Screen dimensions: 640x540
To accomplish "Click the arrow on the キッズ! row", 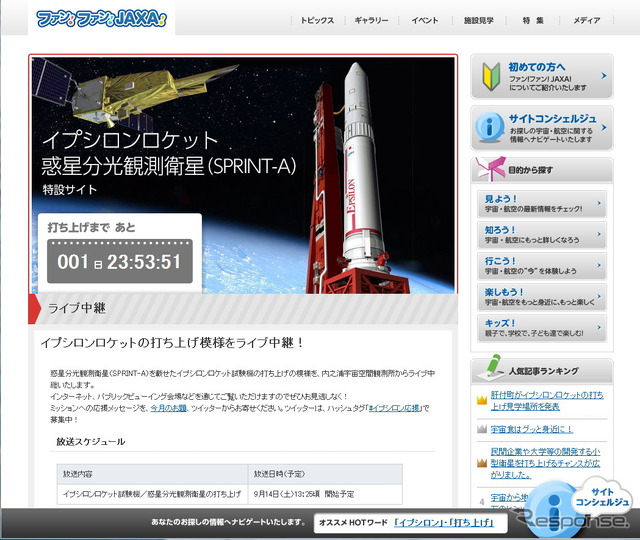I will pos(599,327).
